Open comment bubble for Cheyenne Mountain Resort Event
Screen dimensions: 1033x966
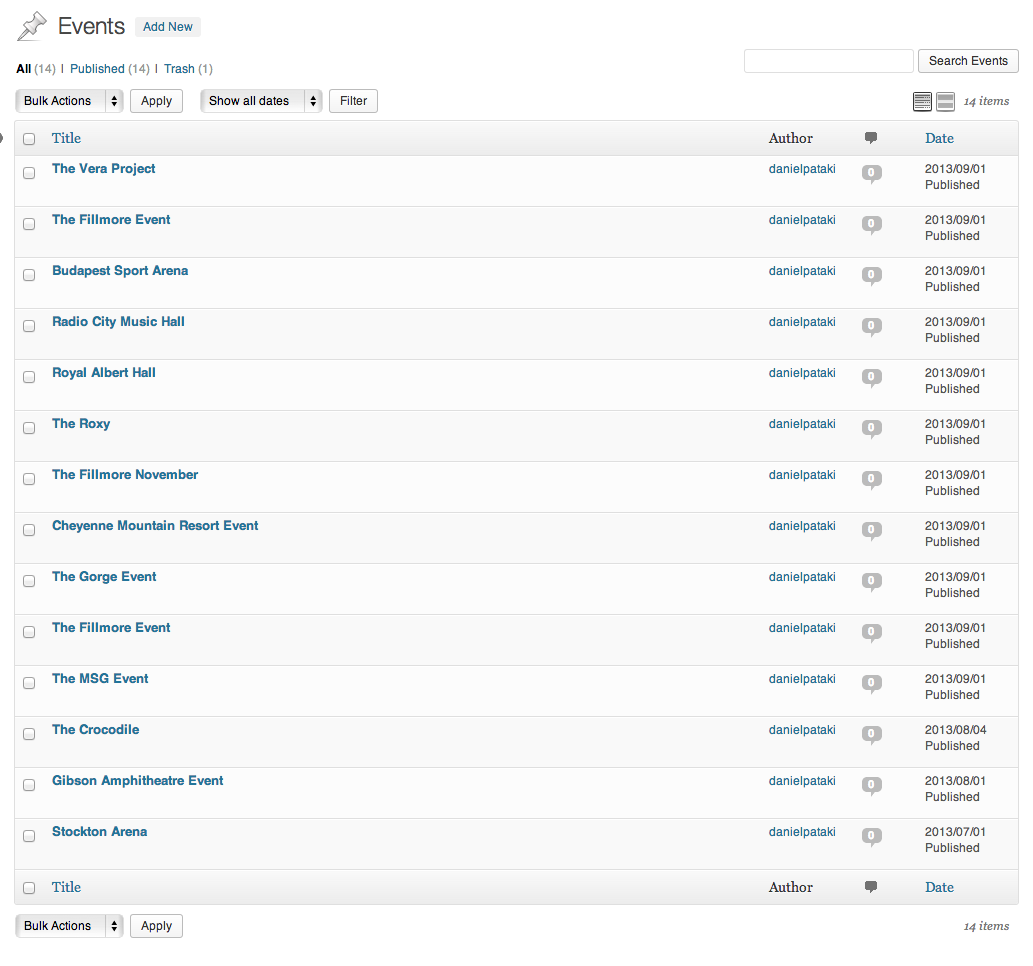coord(872,530)
